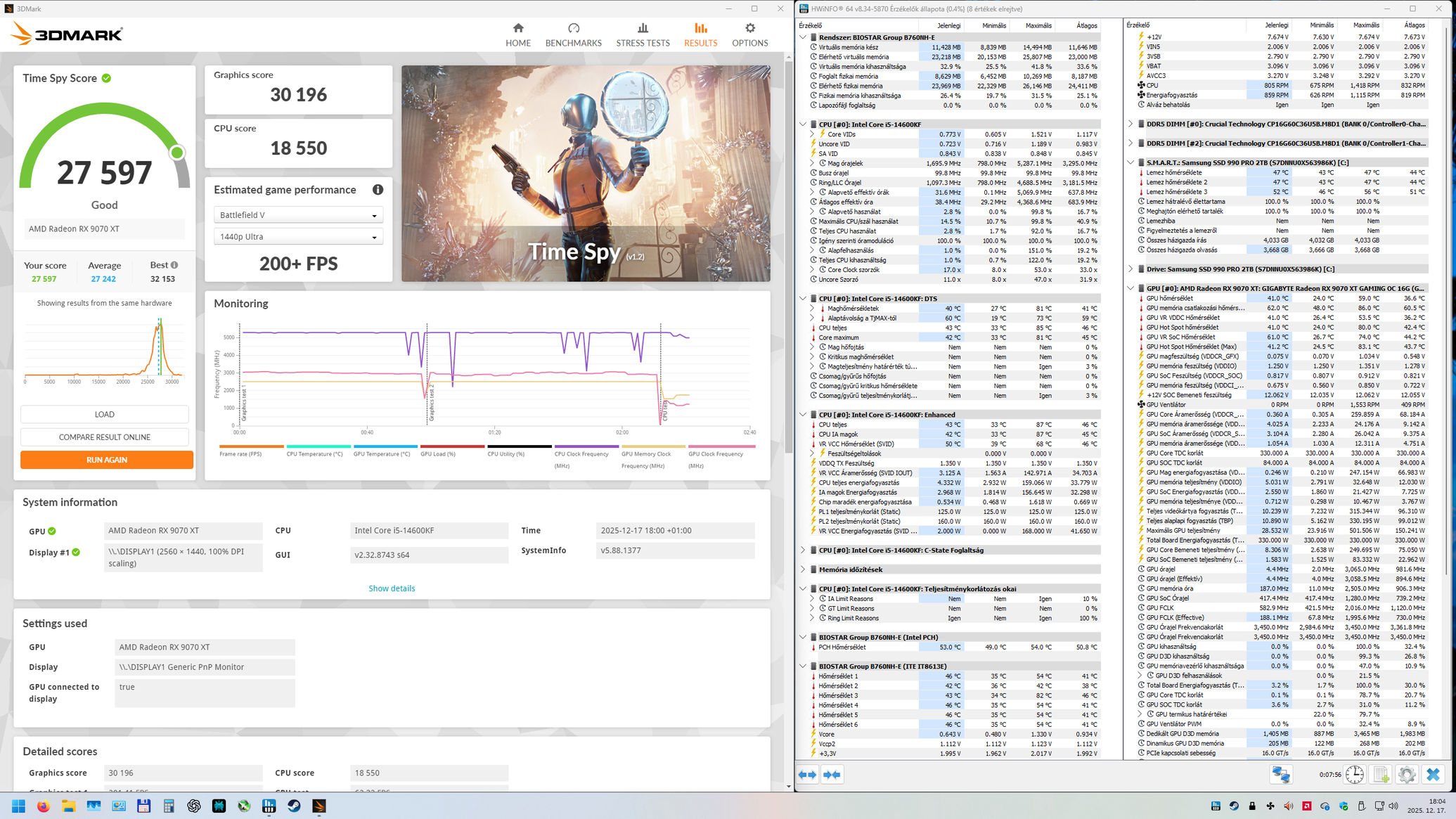Select the PCH Hőmérséklet sensor row
1456x819 pixels.
point(955,647)
